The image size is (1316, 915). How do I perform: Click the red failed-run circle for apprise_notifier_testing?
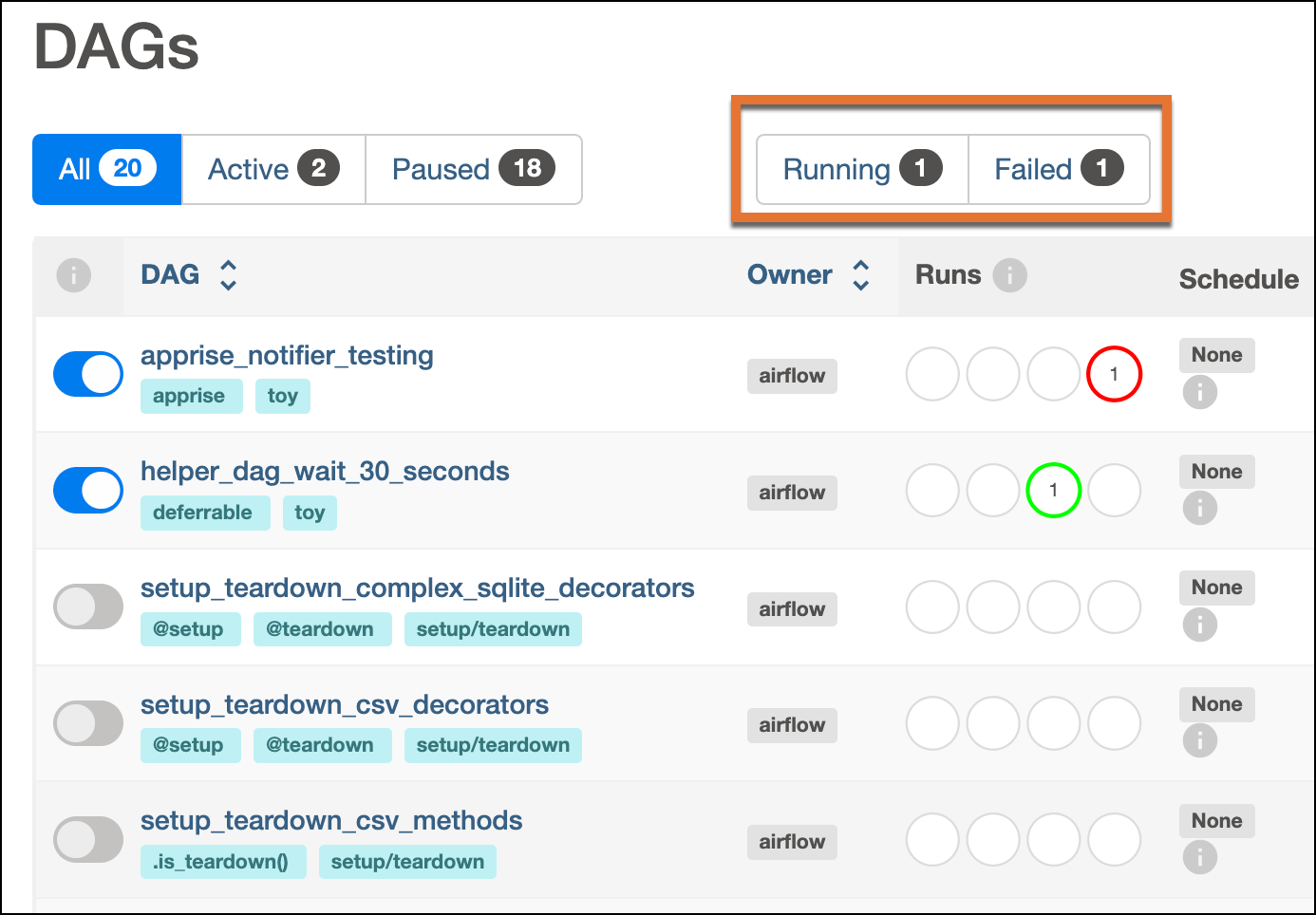(1114, 374)
